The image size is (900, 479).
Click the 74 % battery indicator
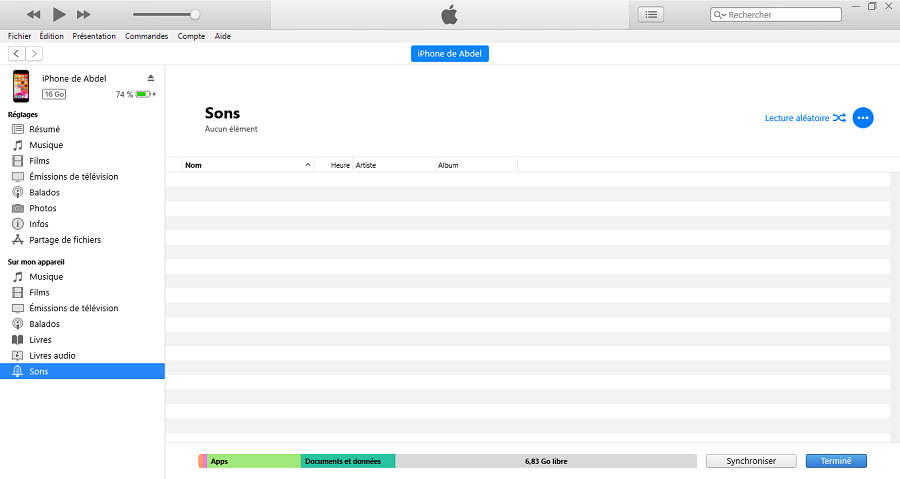[135, 94]
